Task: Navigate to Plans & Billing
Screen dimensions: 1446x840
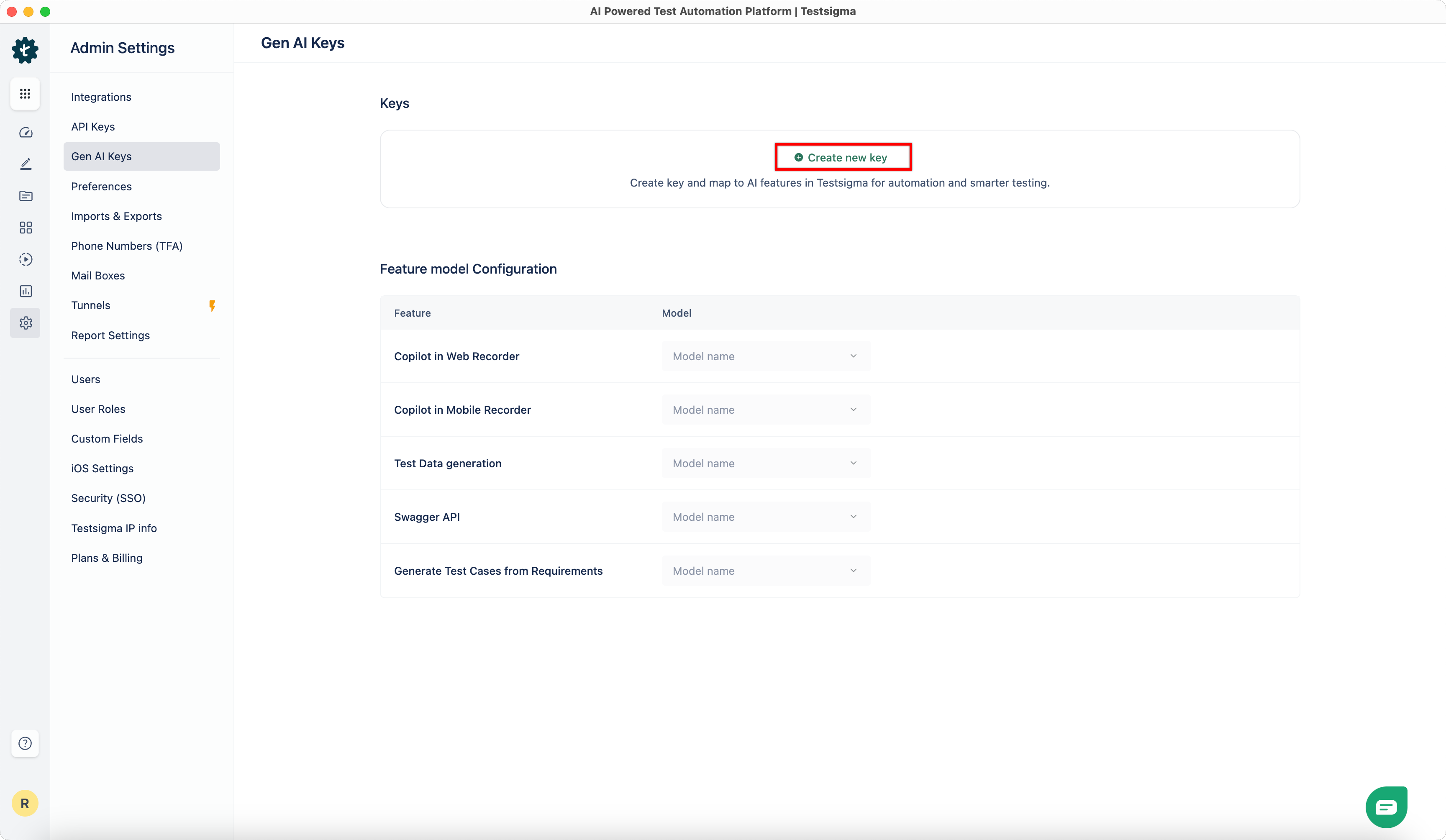Action: (107, 558)
